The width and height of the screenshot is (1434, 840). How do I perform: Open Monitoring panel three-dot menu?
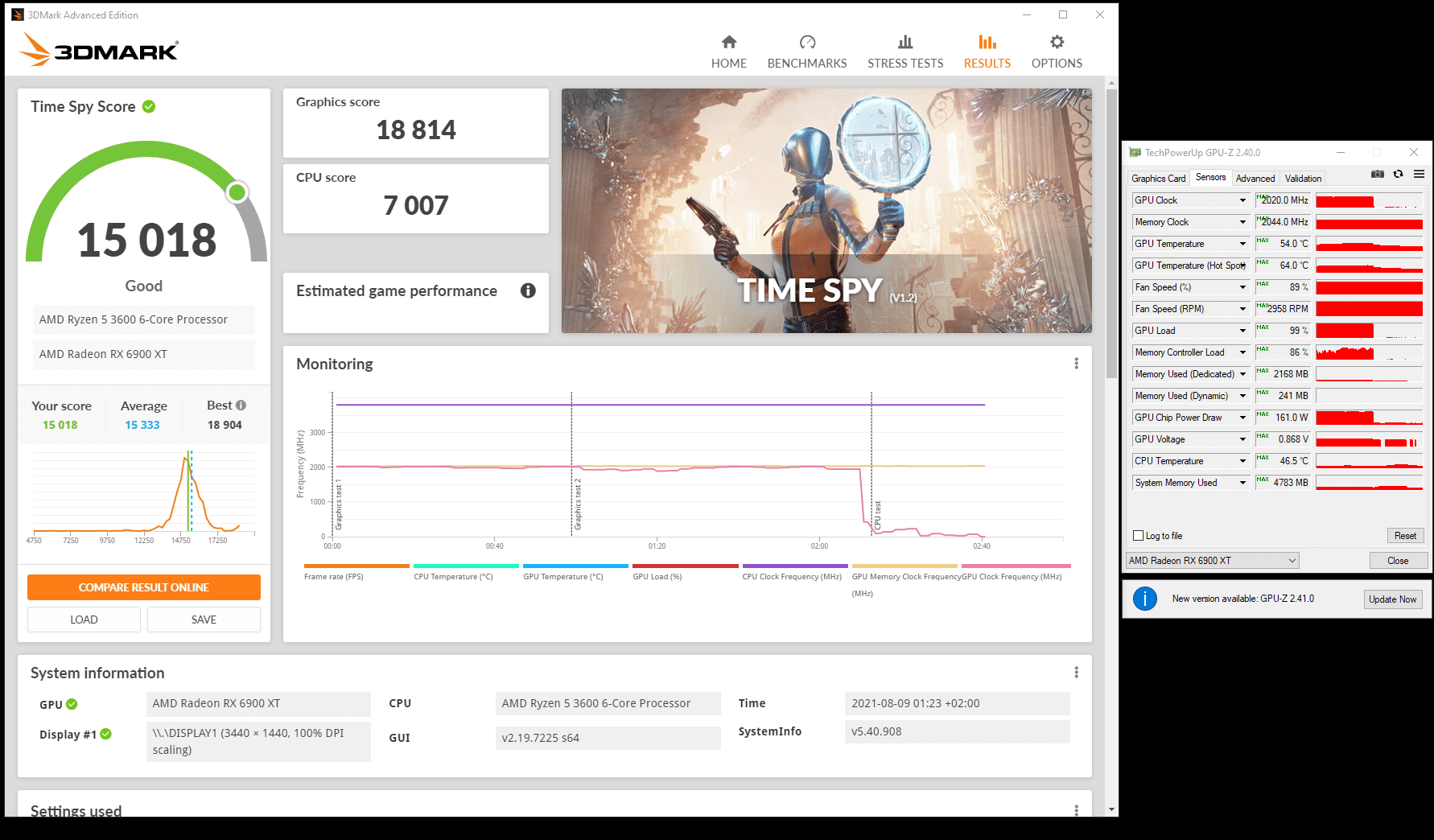click(1076, 364)
